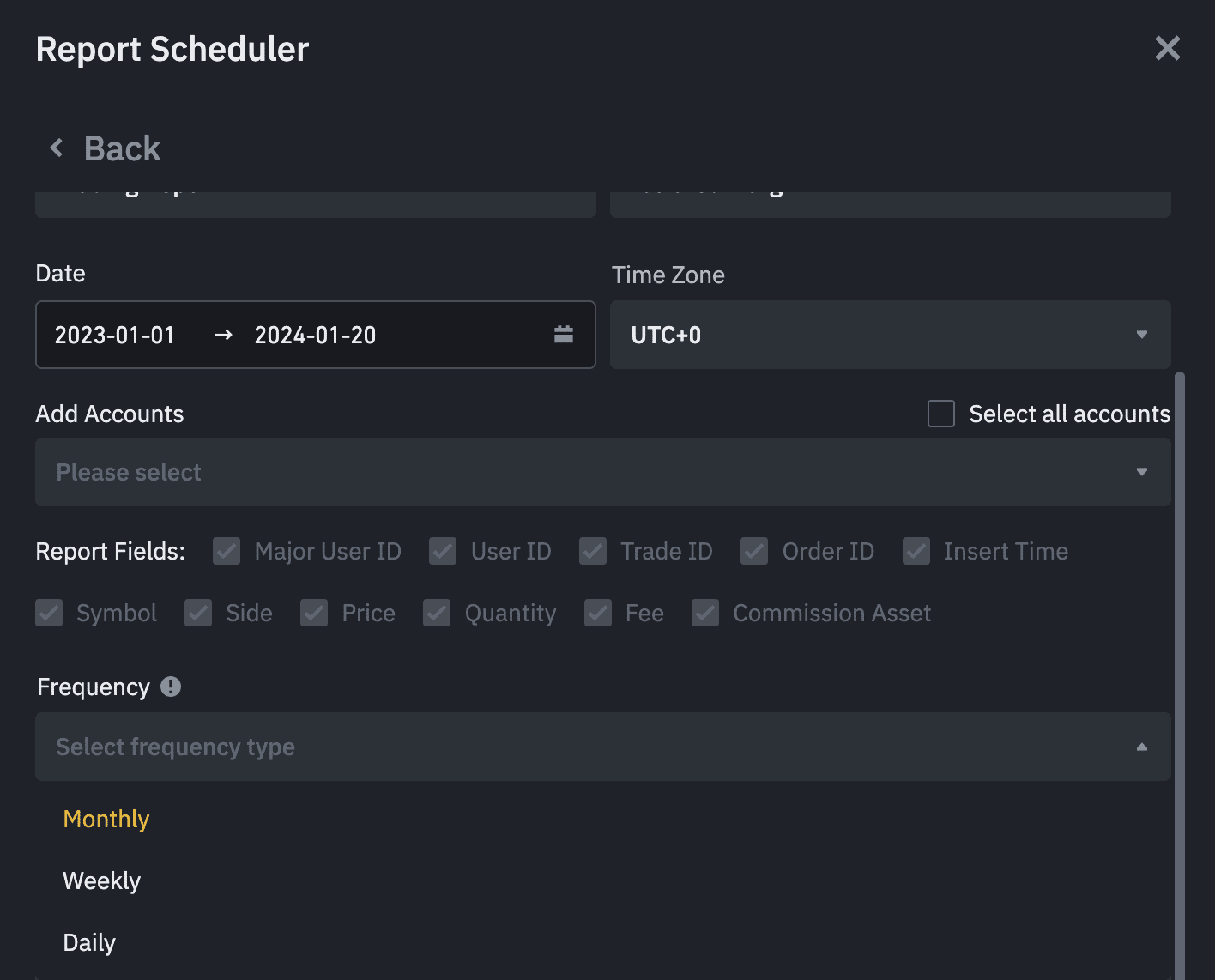Expand the Add Accounts Please select dropdown

click(x=602, y=472)
